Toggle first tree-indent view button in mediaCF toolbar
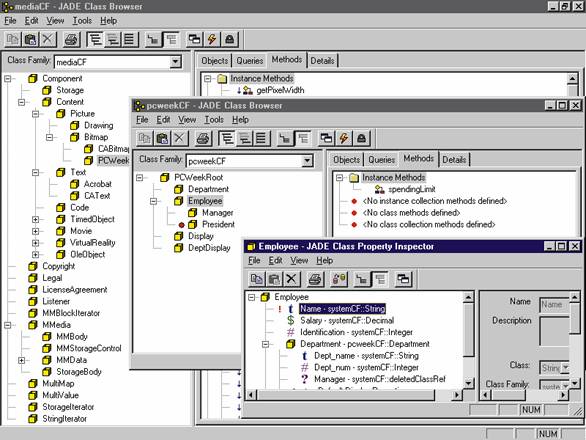The width and height of the screenshot is (586, 440). (x=95, y=39)
